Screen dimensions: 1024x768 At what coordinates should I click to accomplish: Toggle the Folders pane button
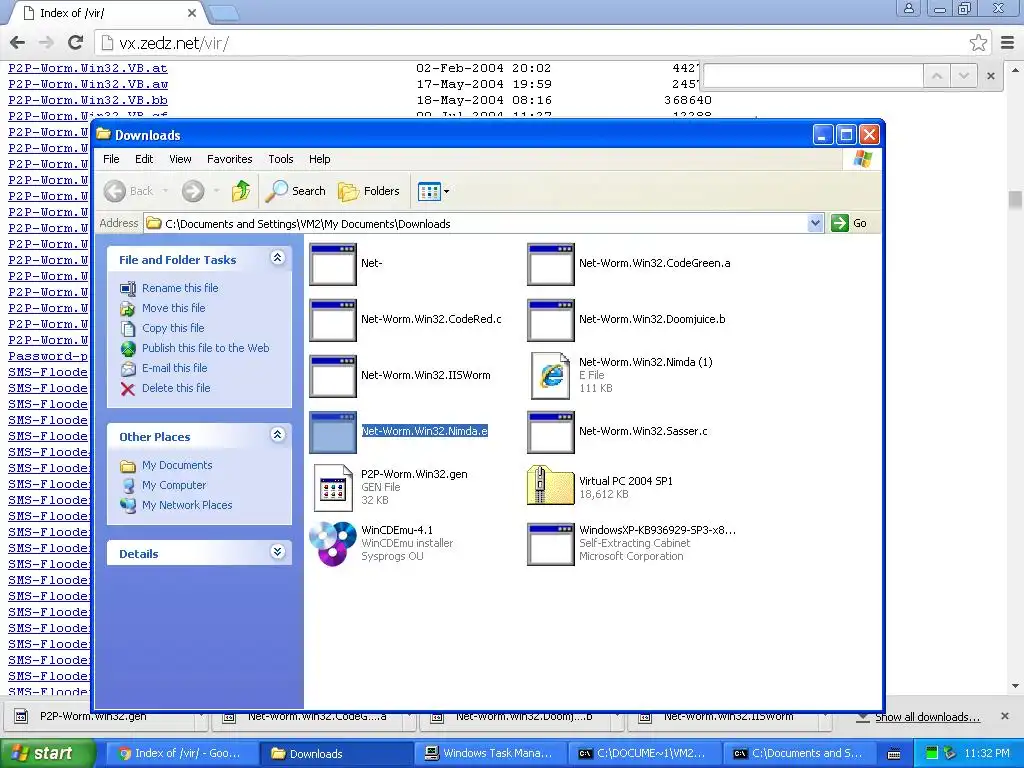(368, 191)
